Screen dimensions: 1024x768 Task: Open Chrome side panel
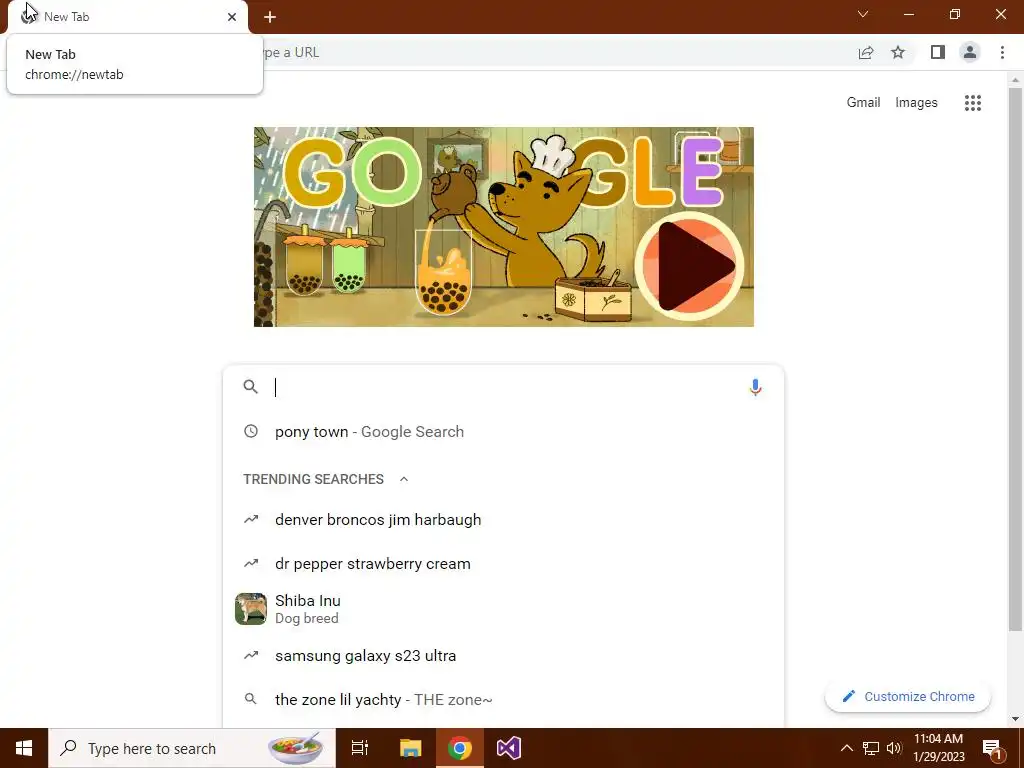[938, 52]
